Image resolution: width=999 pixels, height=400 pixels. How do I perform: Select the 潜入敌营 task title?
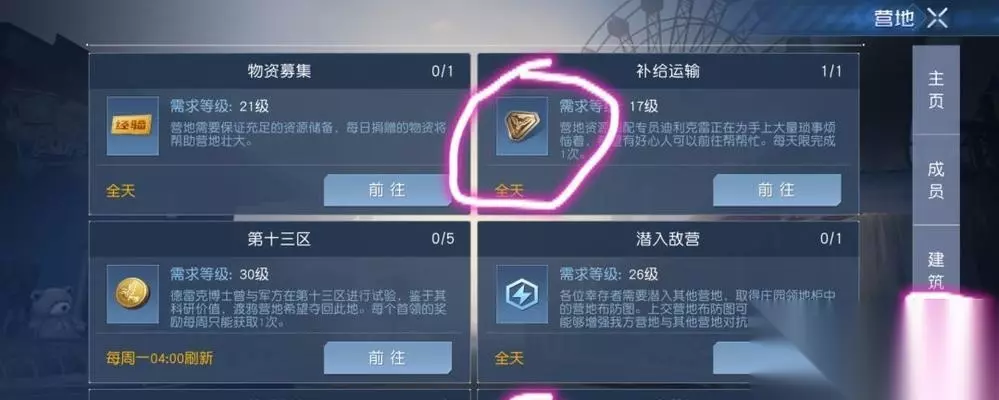click(x=668, y=239)
